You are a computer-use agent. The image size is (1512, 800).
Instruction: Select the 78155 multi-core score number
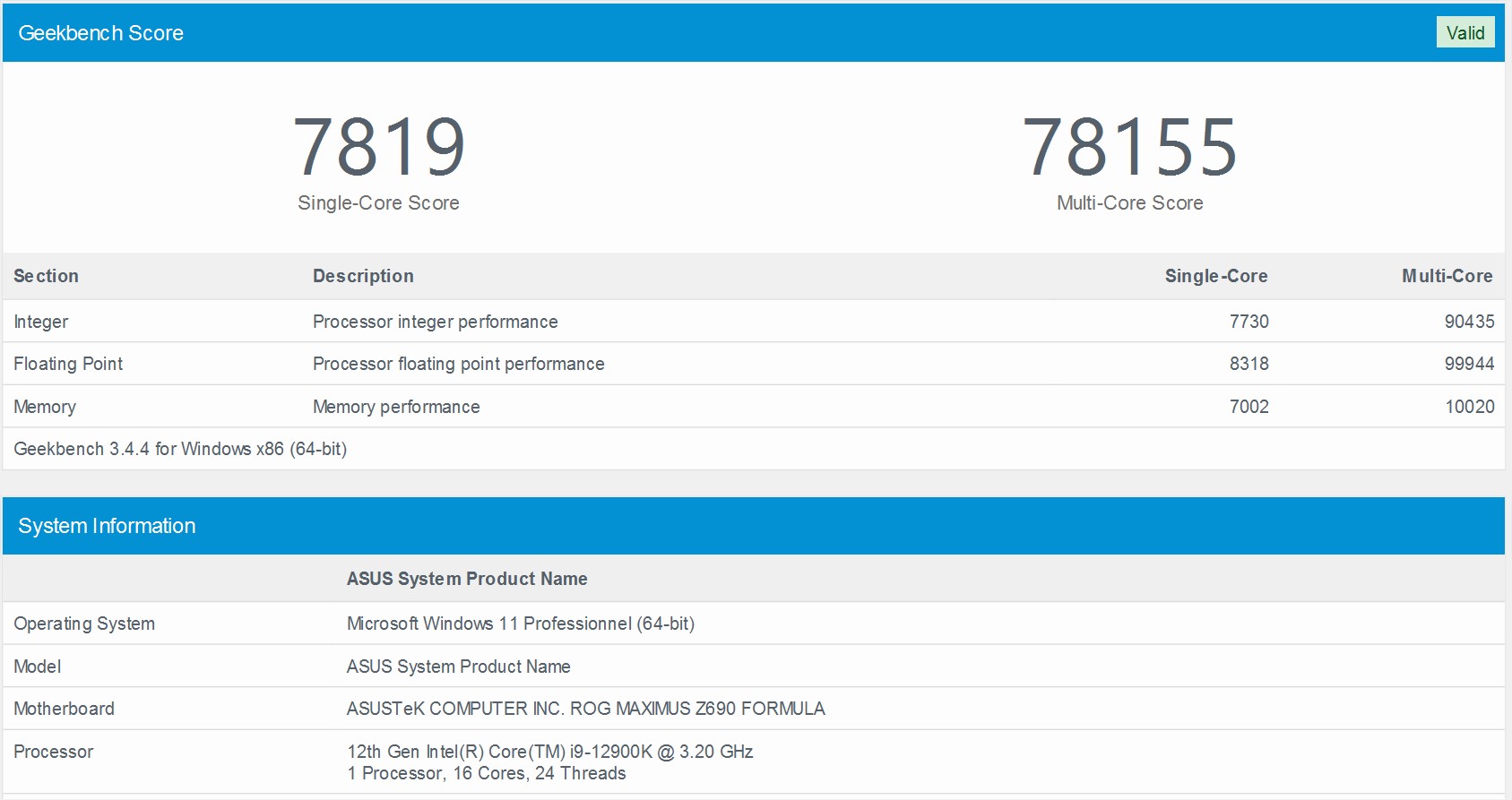click(1129, 147)
